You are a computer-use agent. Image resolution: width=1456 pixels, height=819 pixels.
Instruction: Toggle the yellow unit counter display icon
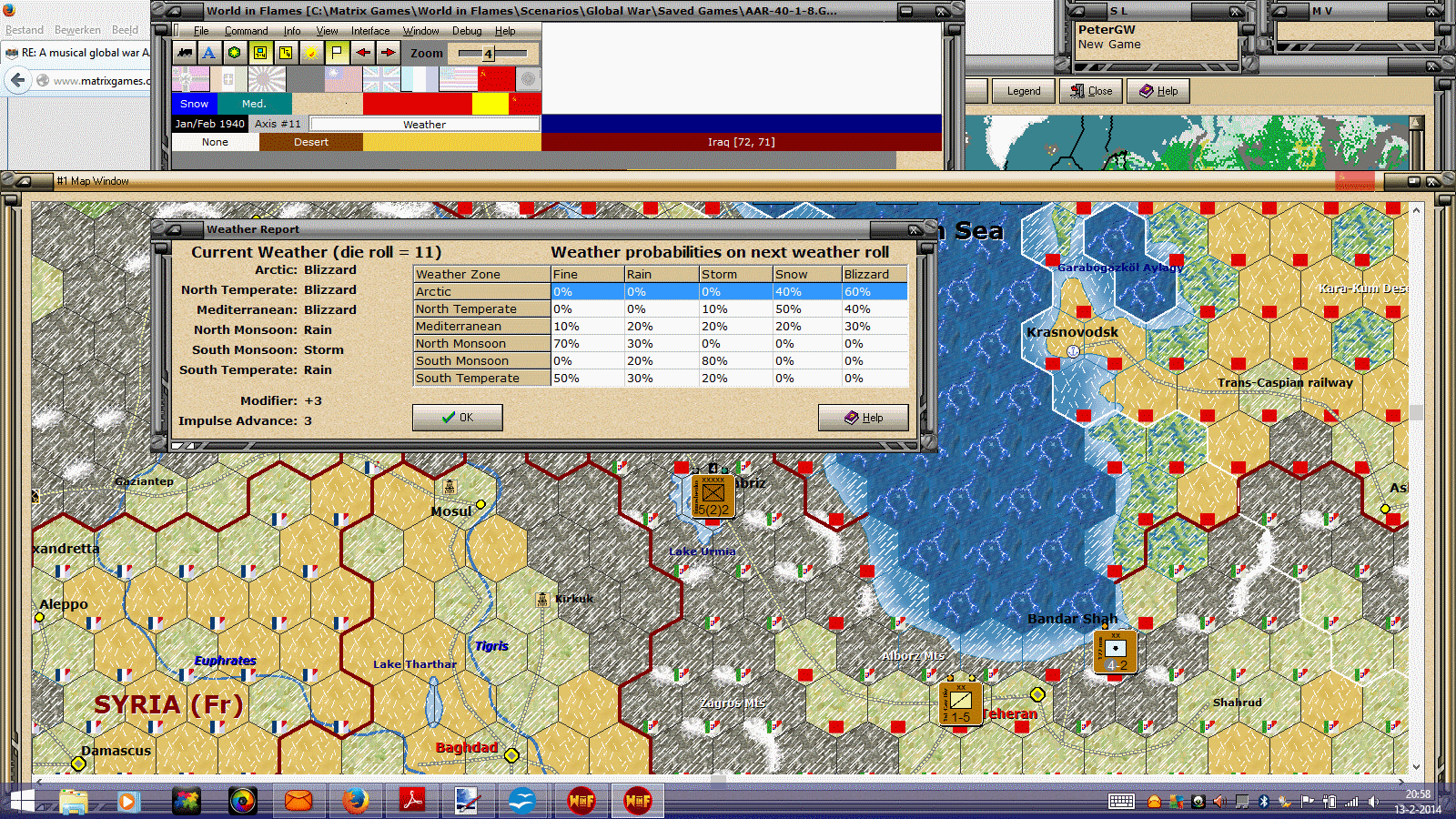(x=260, y=53)
